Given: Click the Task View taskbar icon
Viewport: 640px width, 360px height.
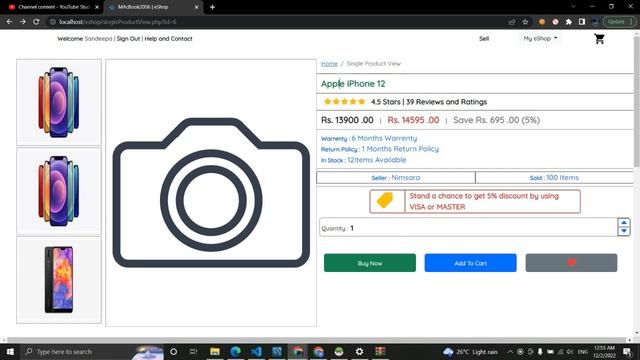Looking at the screenshot, I should pos(194,351).
